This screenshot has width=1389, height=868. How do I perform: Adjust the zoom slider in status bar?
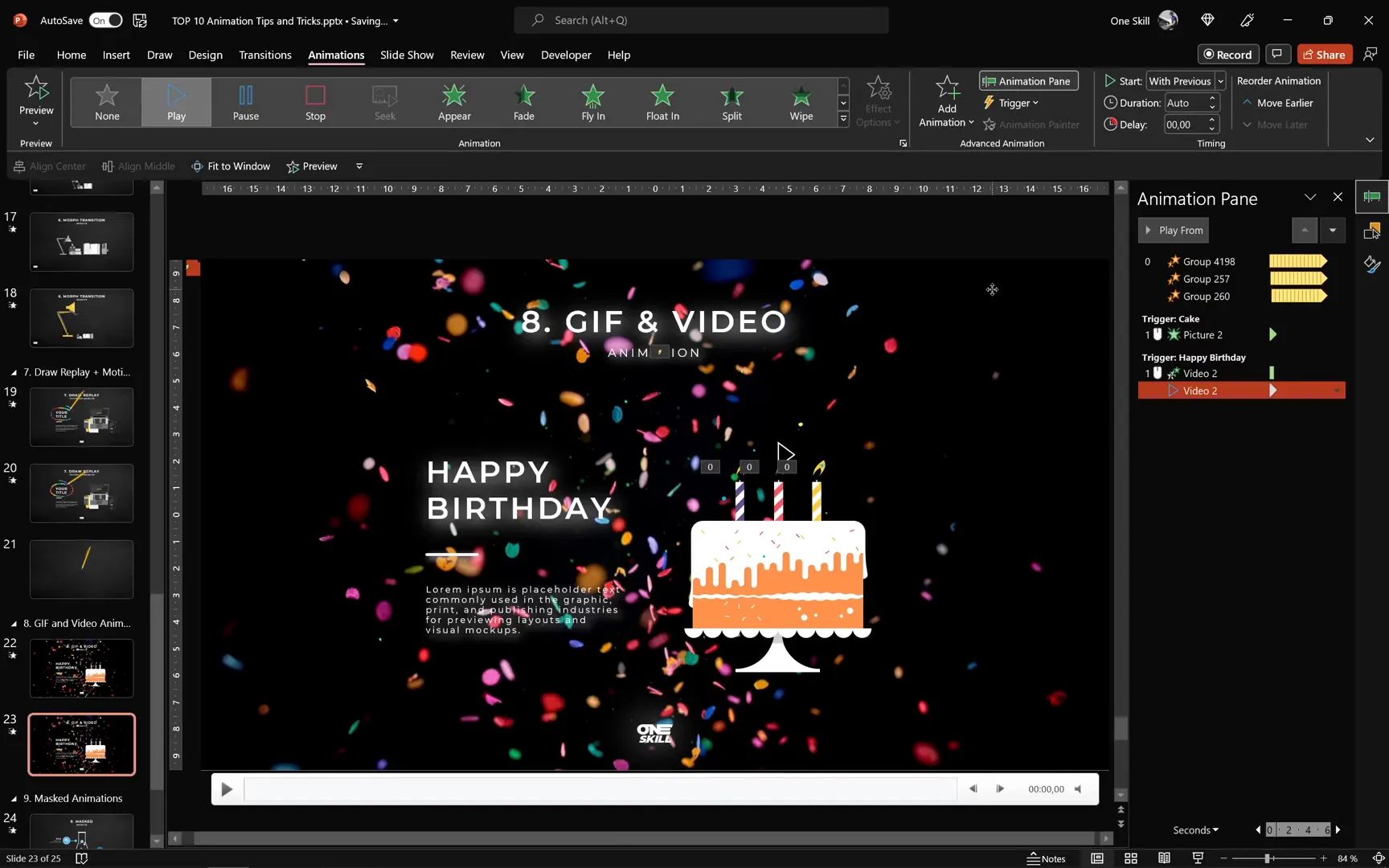click(x=1268, y=858)
